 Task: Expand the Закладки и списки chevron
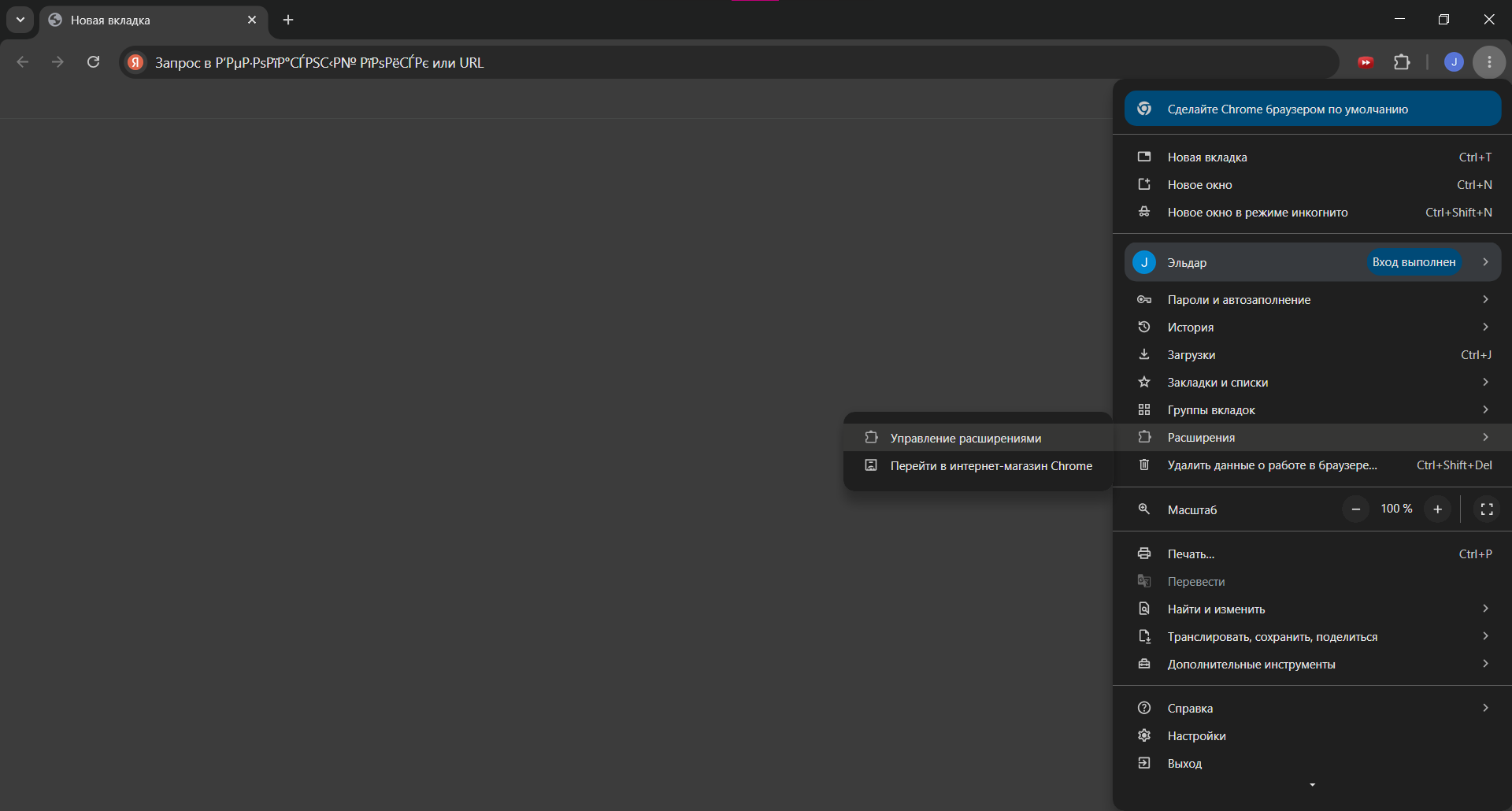(1485, 382)
